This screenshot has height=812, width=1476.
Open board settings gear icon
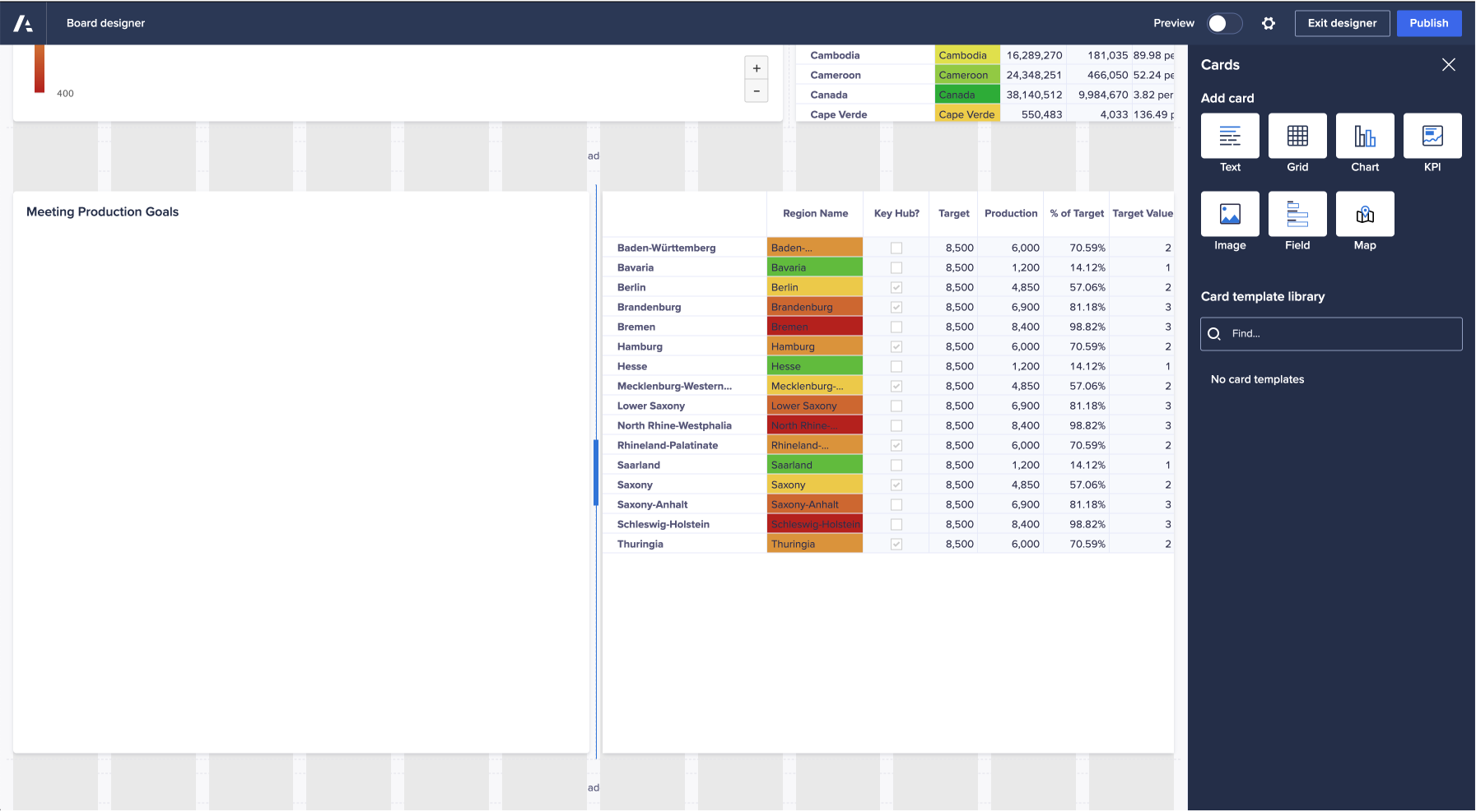pos(1268,23)
